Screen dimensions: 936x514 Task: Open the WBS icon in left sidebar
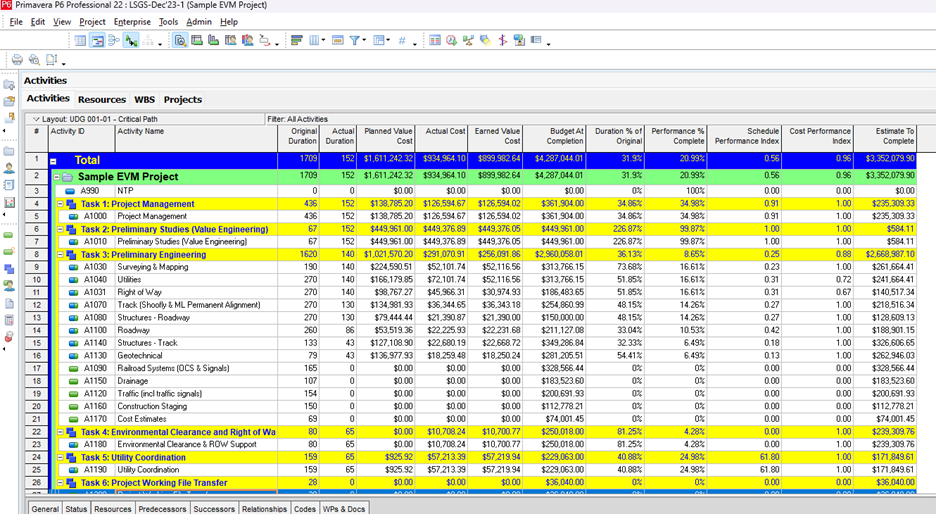(x=9, y=269)
